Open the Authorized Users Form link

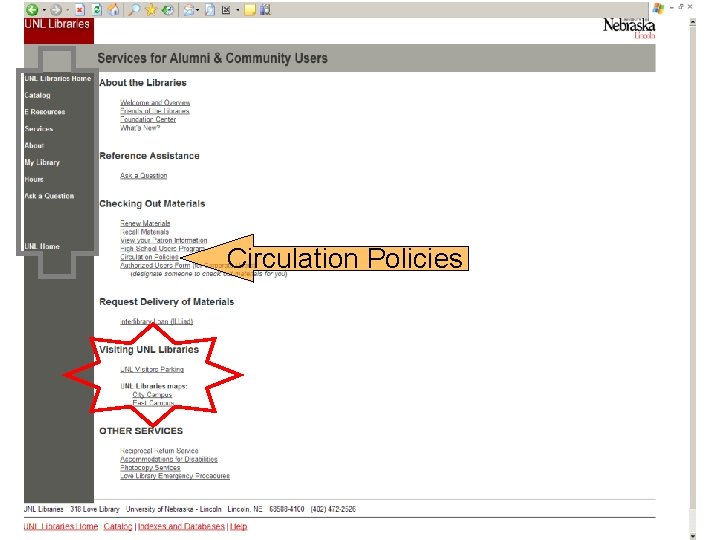(155, 265)
